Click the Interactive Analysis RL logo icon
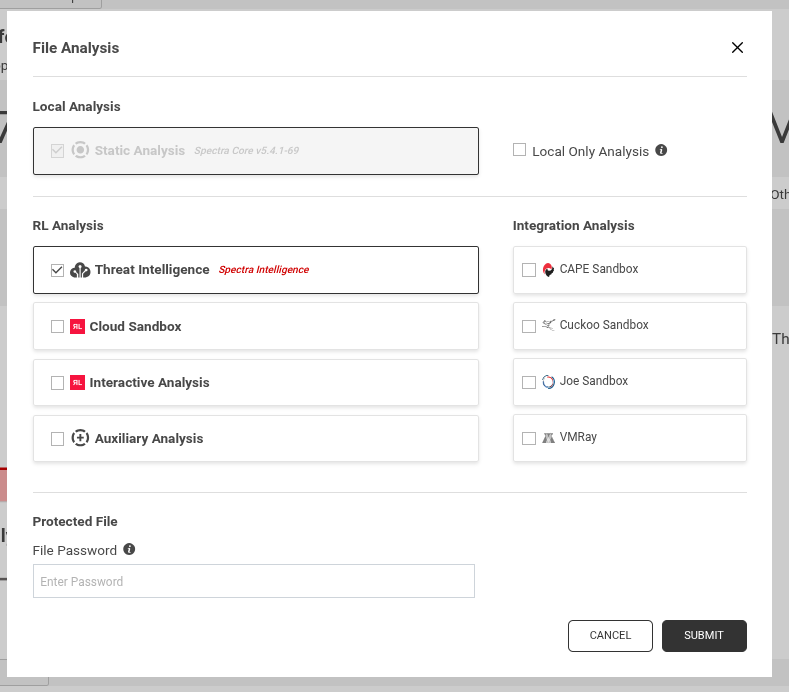The width and height of the screenshot is (789, 692). [x=77, y=382]
